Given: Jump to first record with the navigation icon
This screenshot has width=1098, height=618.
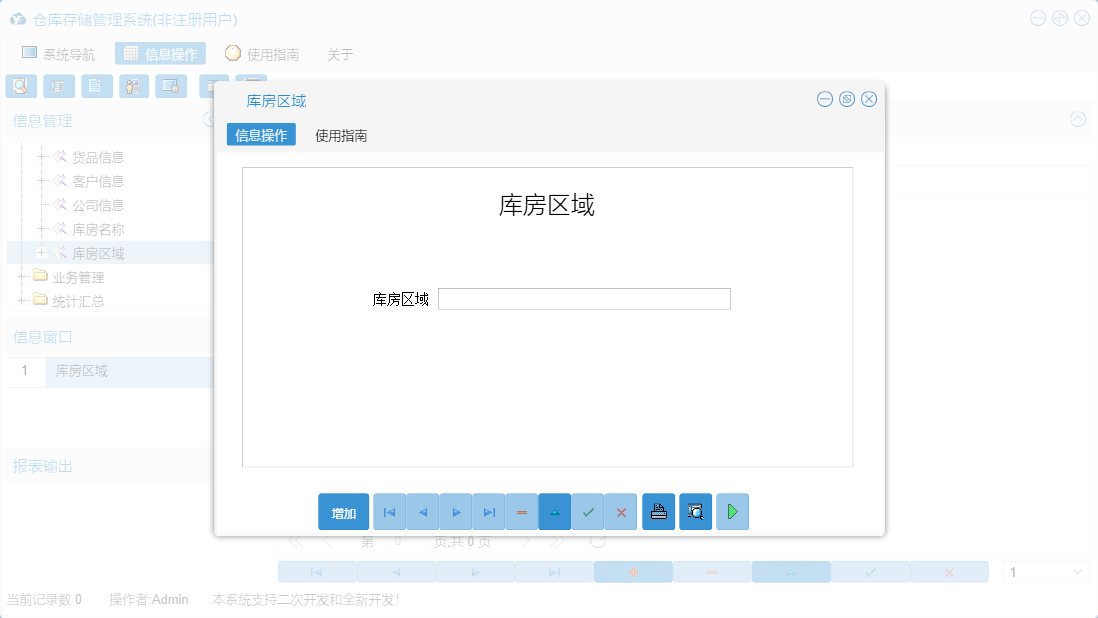Looking at the screenshot, I should coord(390,511).
